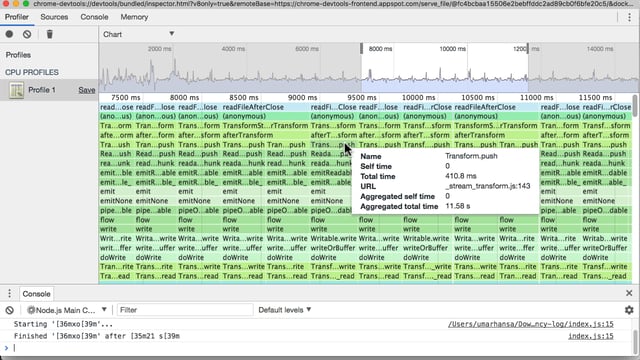This screenshot has width=640, height=360.
Task: Click the CPU PROFILES heading
Action: (32, 72)
